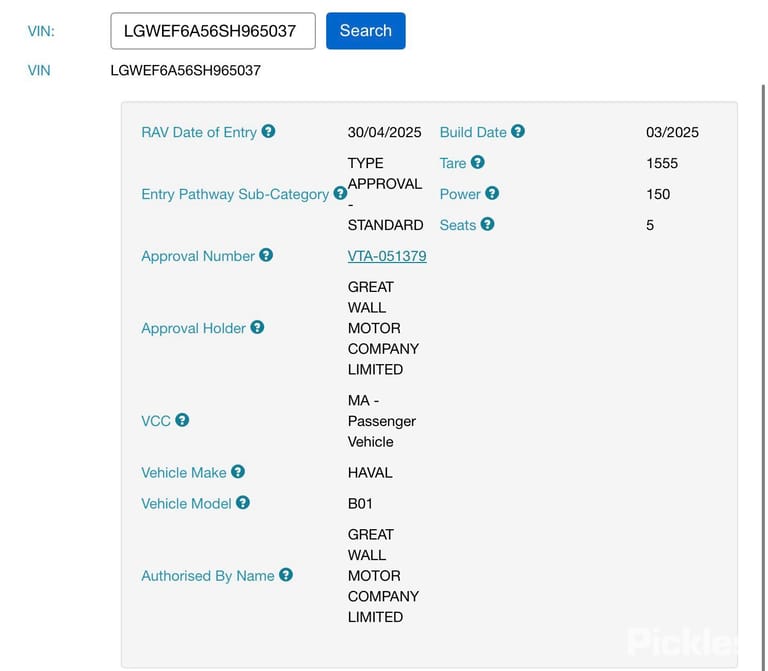Click the help icon next to VCC

click(182, 420)
